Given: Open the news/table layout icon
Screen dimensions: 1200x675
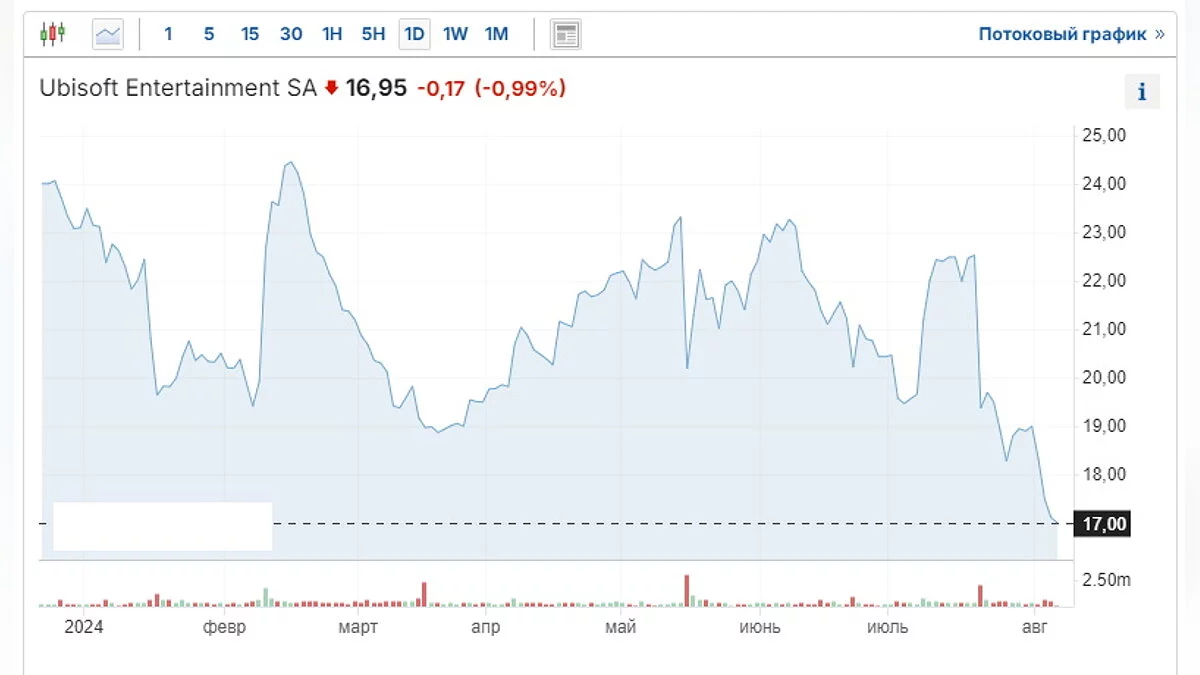Looking at the screenshot, I should click(566, 35).
